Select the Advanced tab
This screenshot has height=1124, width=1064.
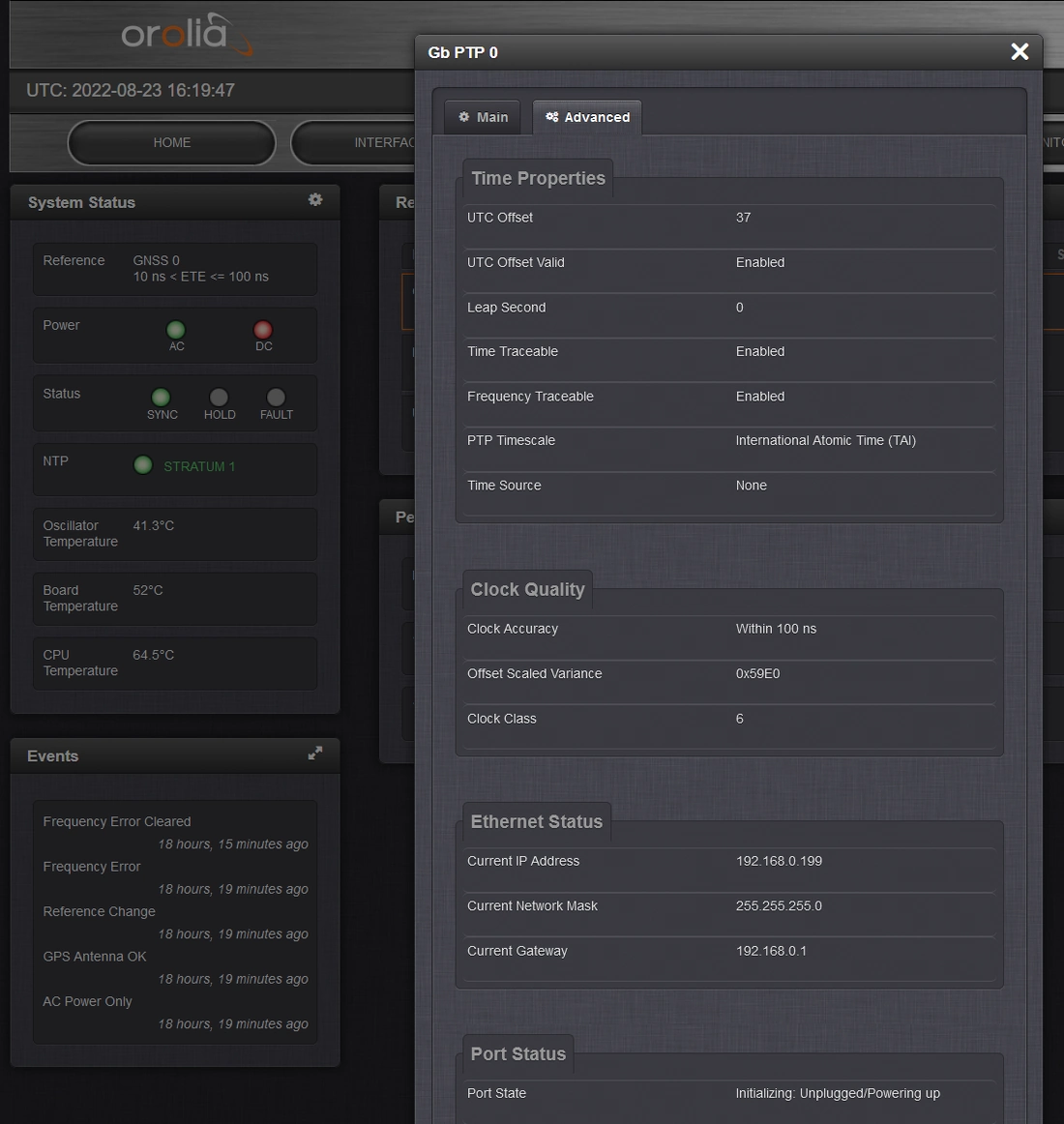coord(587,117)
